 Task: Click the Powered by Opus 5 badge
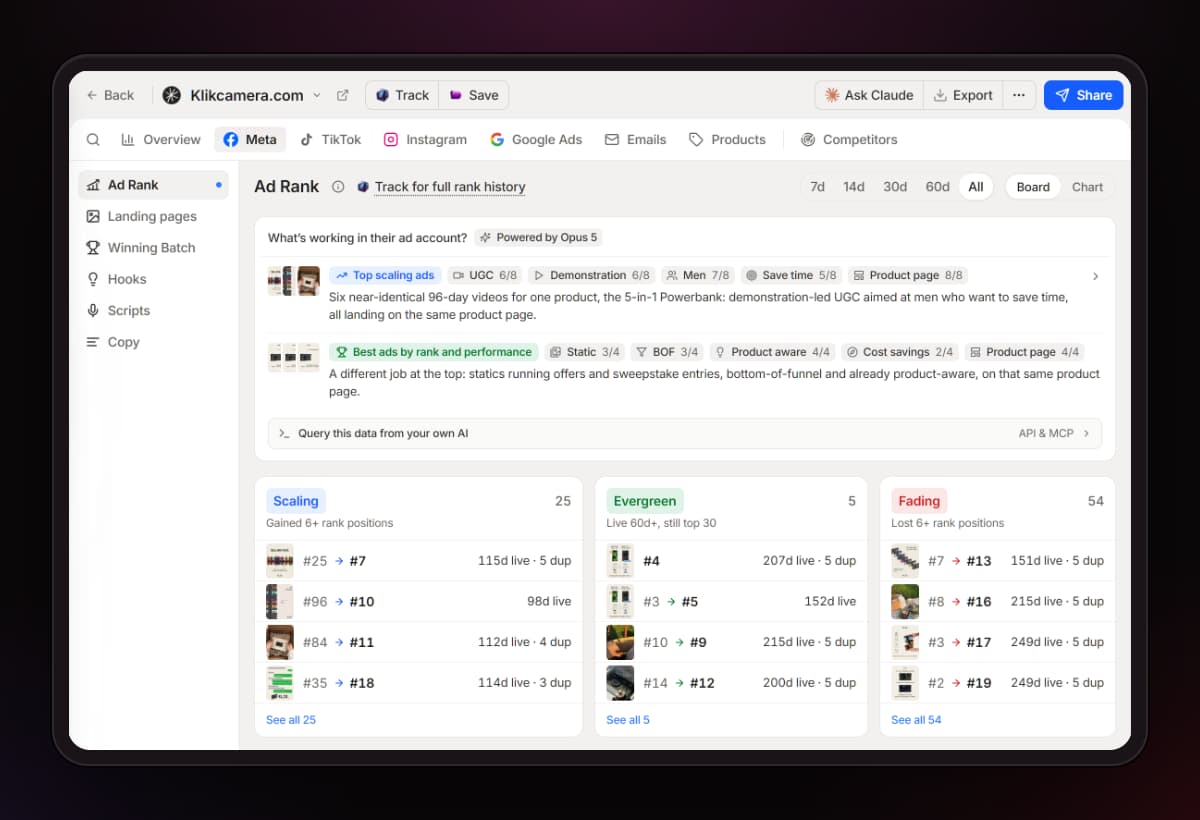pos(538,238)
